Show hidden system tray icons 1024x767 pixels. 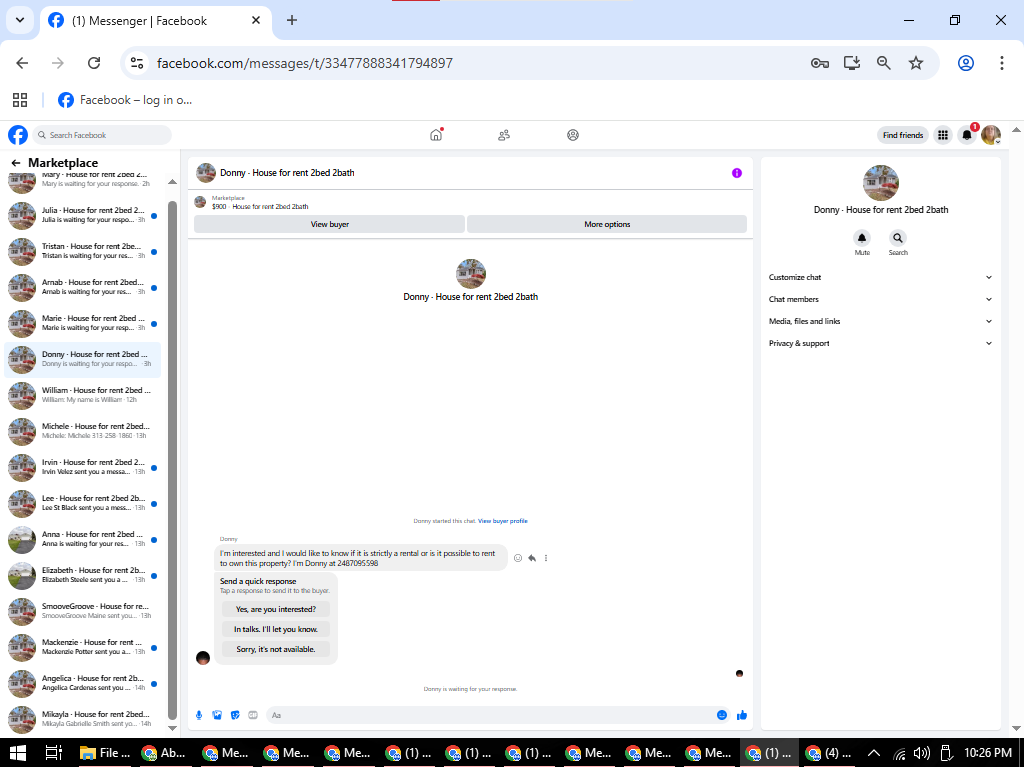[873, 753]
